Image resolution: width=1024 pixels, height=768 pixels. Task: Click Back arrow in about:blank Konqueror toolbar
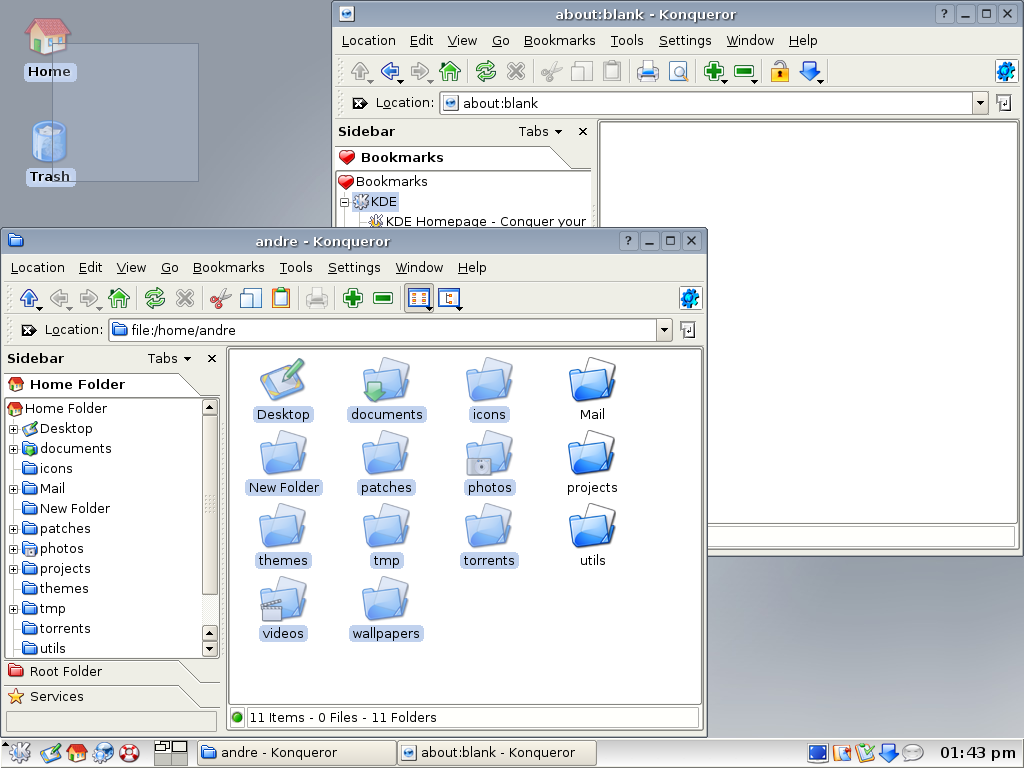click(391, 71)
